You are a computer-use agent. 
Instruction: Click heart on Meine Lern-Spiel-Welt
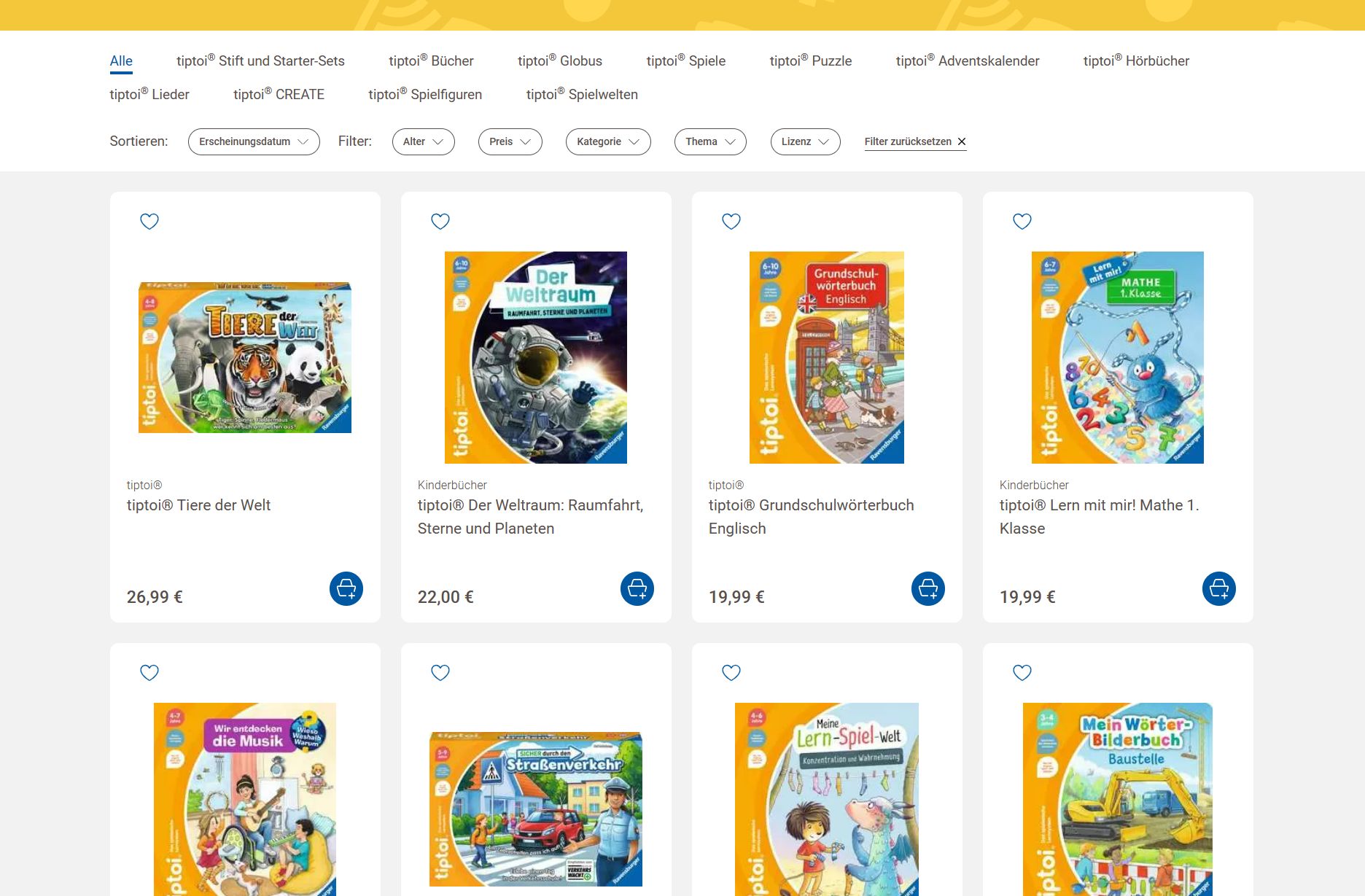click(731, 672)
